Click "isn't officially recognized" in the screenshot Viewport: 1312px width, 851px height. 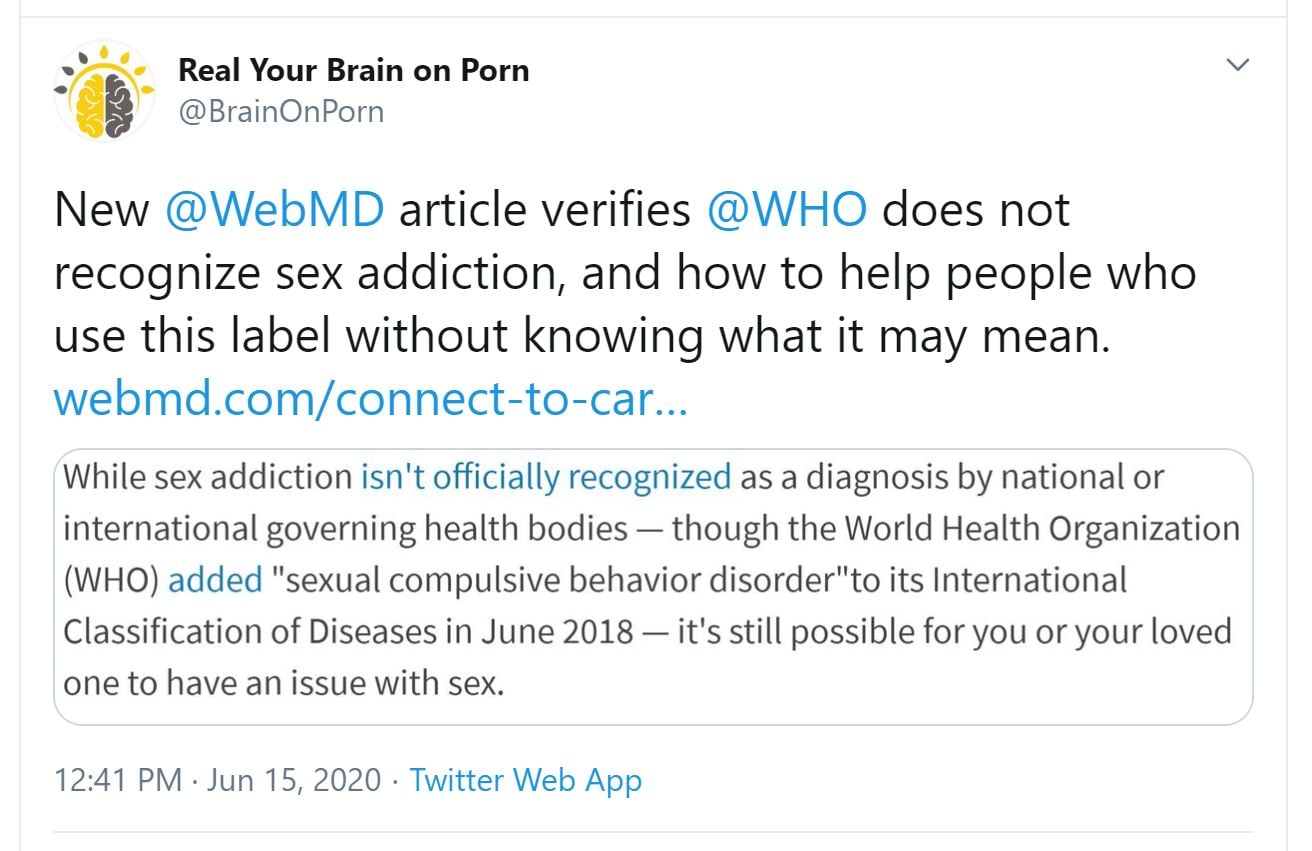546,476
